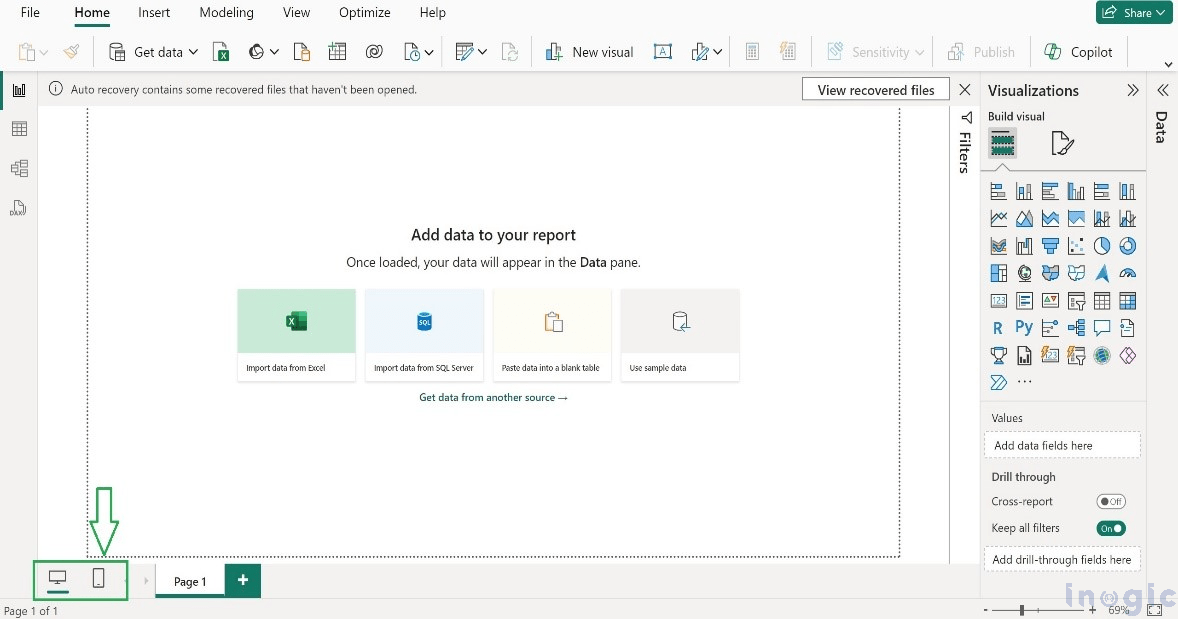The image size is (1178, 619).
Task: Select the Python visual icon
Action: (x=1022, y=327)
